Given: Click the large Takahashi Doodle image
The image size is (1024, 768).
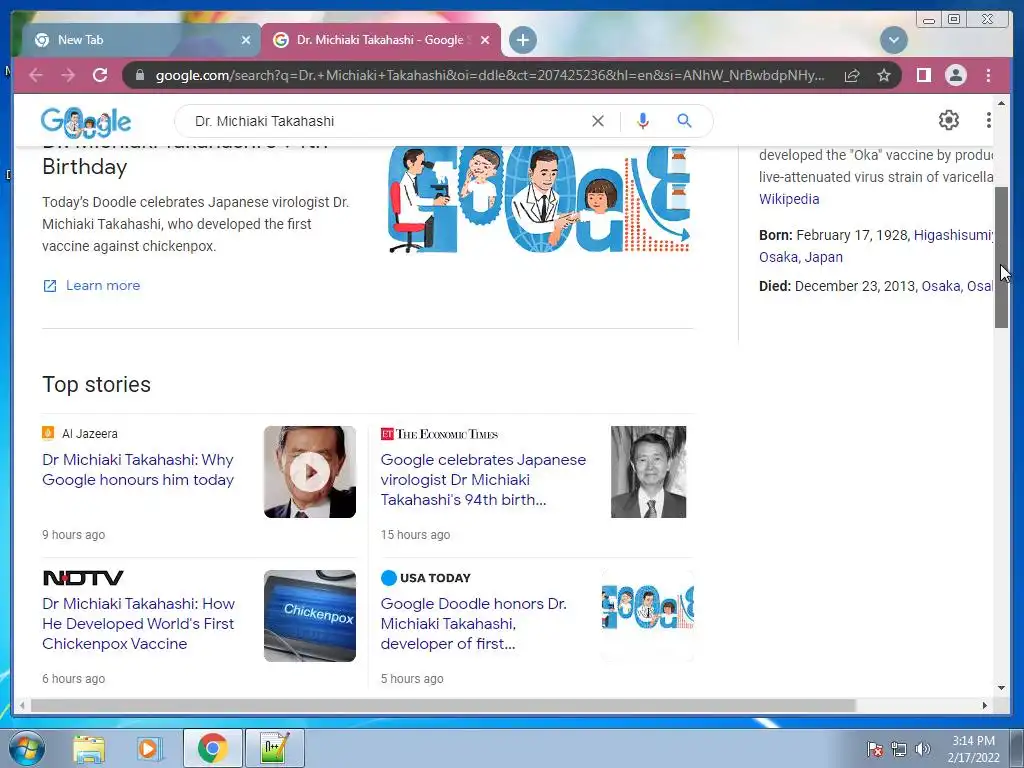Looking at the screenshot, I should (539, 199).
